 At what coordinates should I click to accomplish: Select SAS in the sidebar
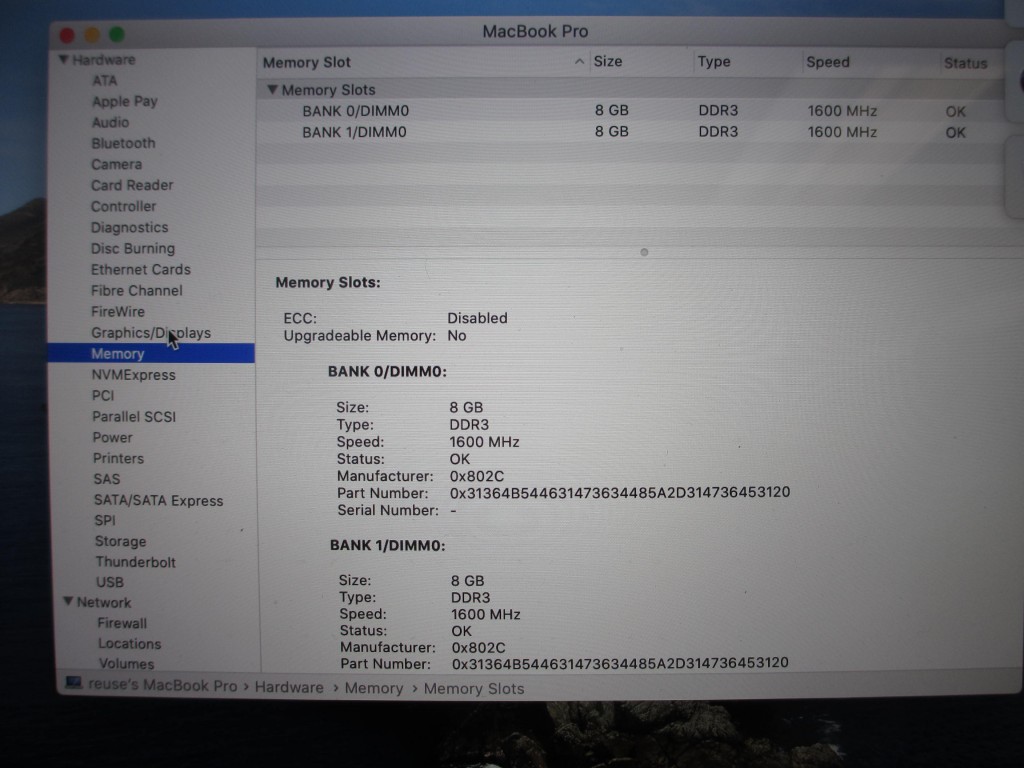(x=106, y=479)
